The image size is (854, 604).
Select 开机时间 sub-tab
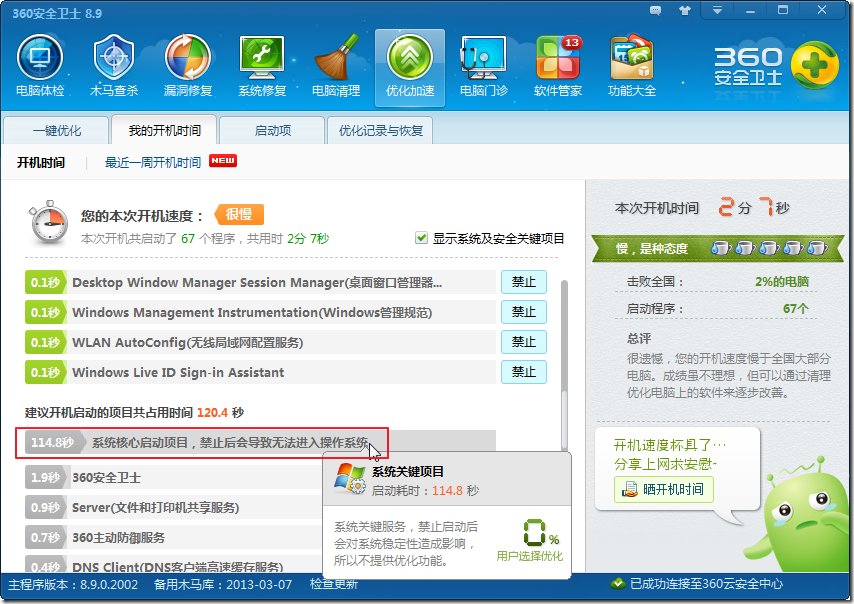coord(41,162)
